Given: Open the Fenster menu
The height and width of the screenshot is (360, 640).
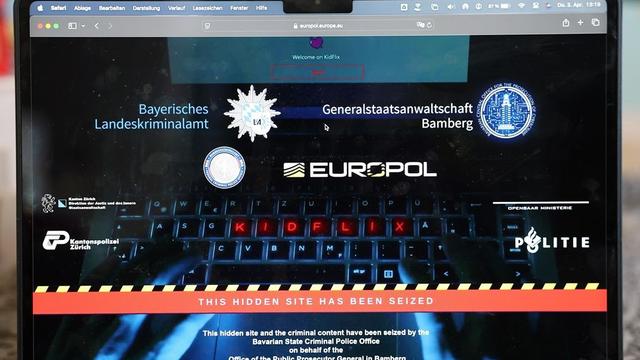Looking at the screenshot, I should 239,8.
